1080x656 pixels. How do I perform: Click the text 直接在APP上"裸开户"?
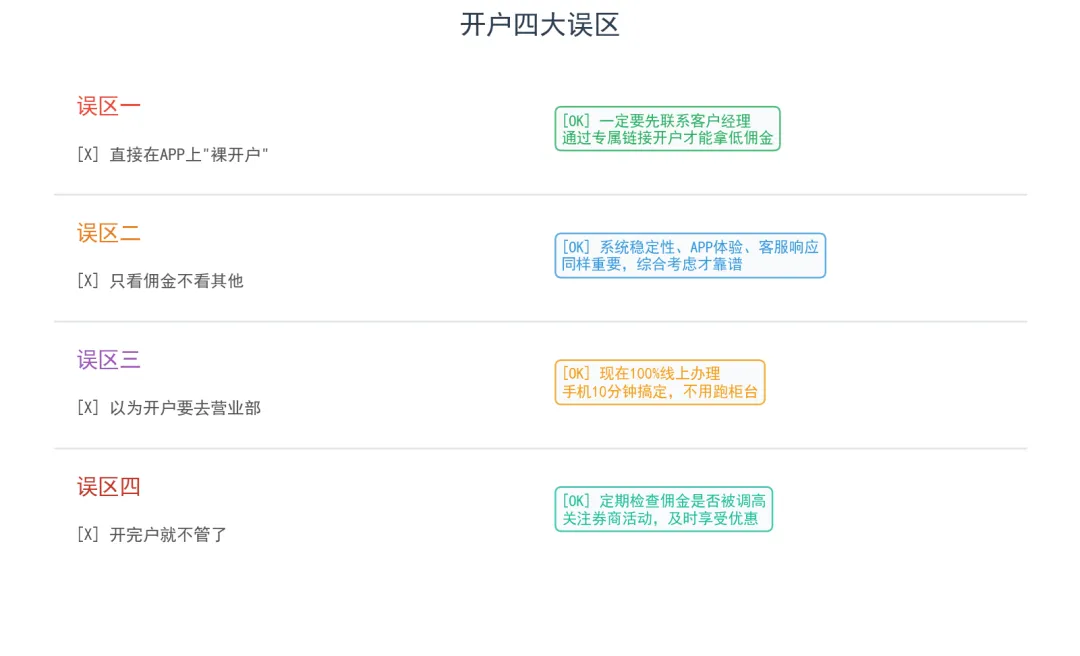coord(189,155)
